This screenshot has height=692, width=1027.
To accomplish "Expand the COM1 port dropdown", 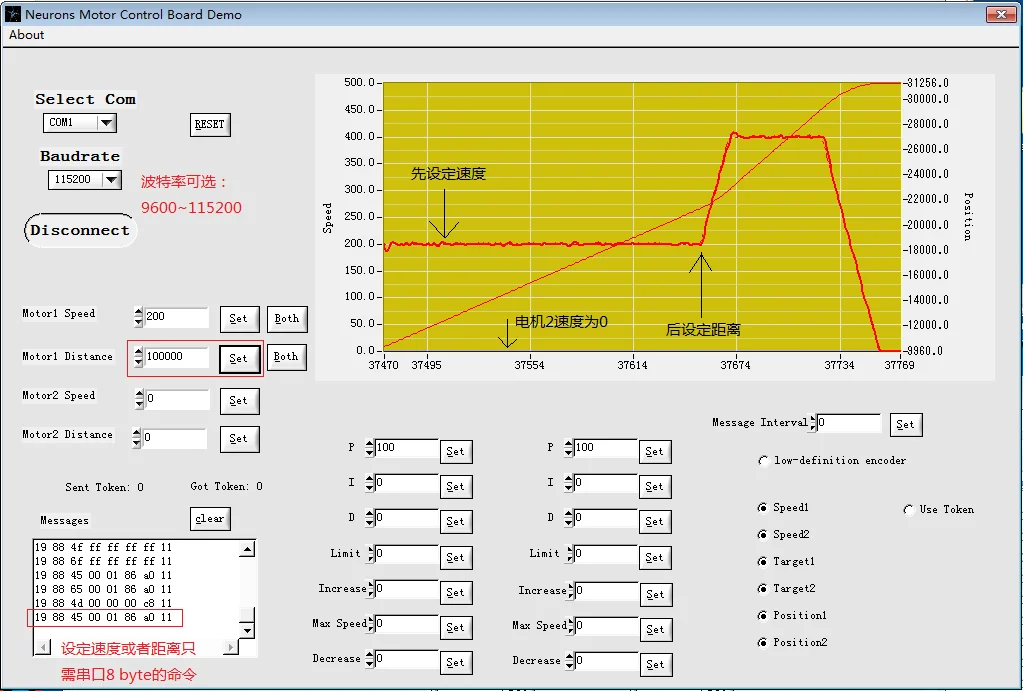I will 106,122.
